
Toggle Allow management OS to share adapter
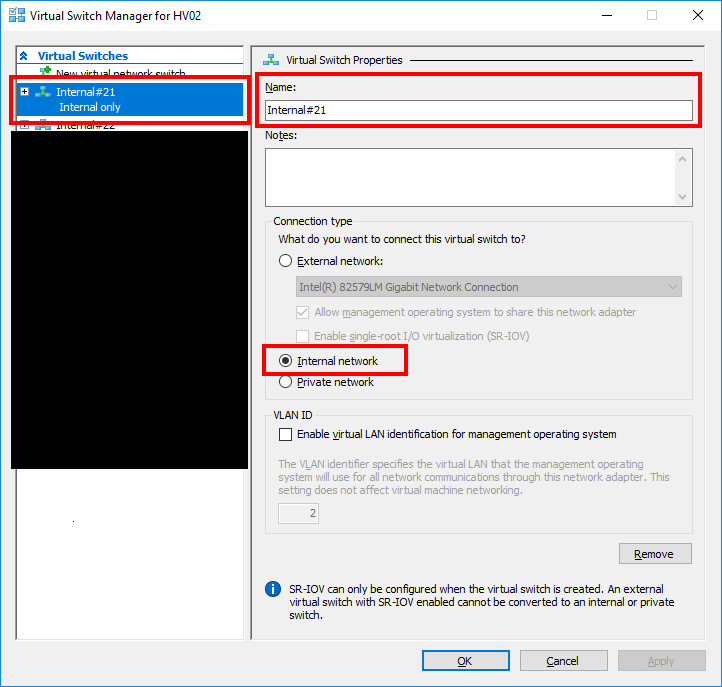click(303, 312)
